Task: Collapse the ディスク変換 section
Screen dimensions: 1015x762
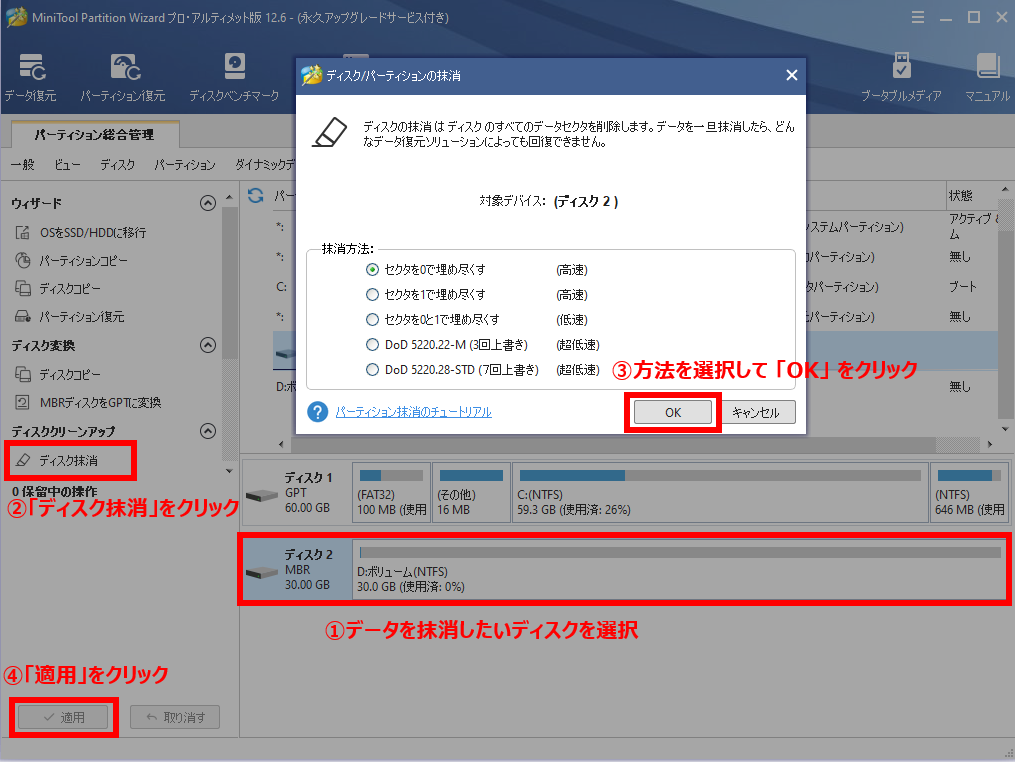Action: tap(208, 345)
